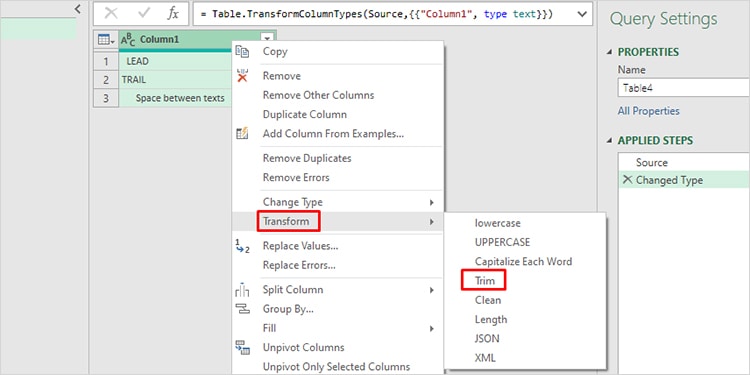The height and width of the screenshot is (375, 750).
Task: Open the Column1 filter dropdown
Action: 267,39
